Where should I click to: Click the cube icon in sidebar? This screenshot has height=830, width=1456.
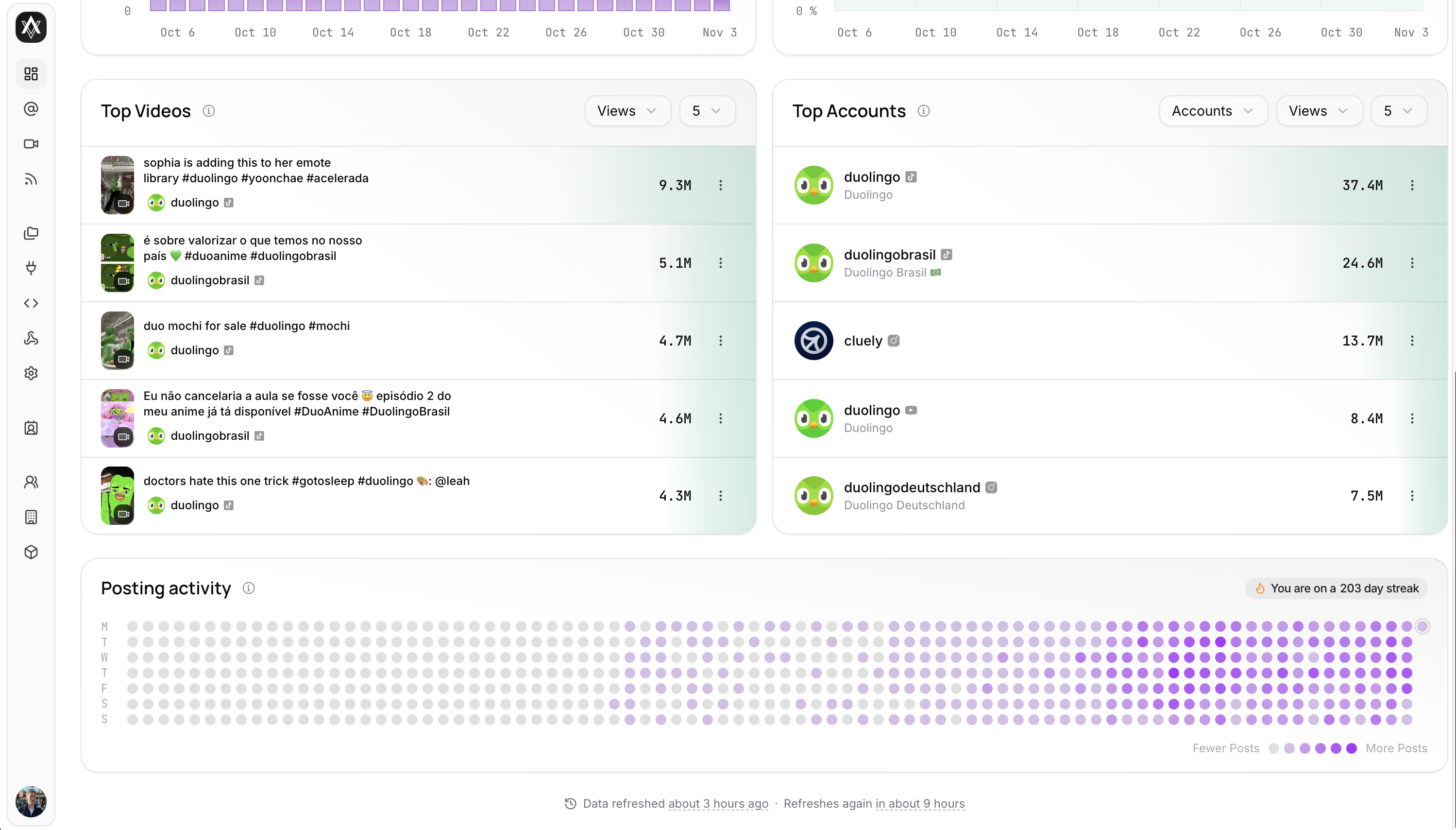[31, 552]
